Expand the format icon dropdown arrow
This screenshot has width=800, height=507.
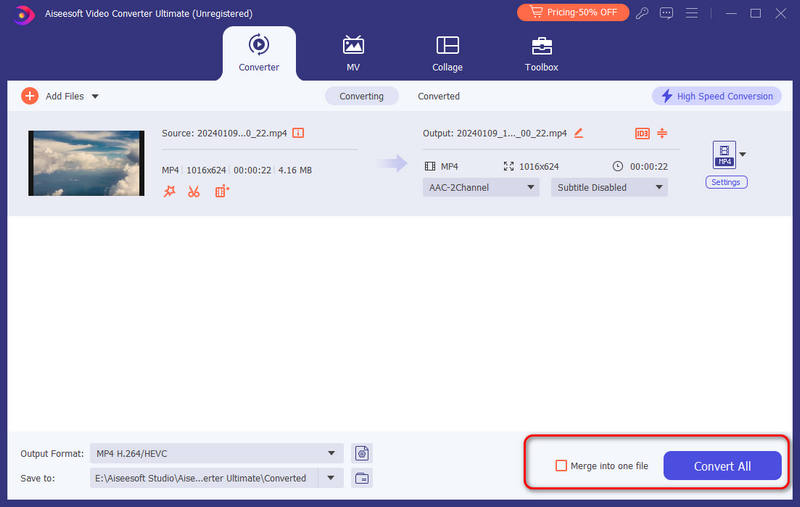point(743,154)
